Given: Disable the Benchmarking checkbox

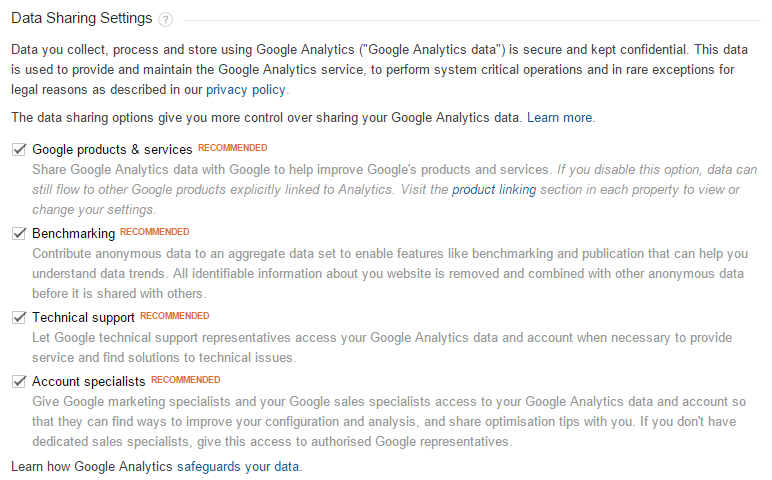Looking at the screenshot, I should tap(19, 233).
